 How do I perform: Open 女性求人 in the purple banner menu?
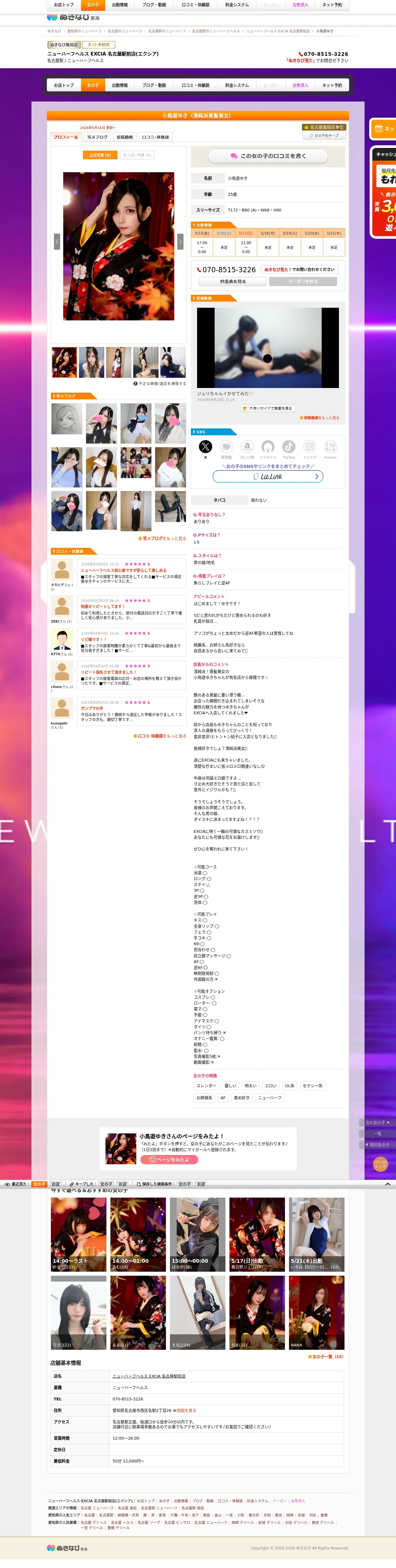coord(300,85)
